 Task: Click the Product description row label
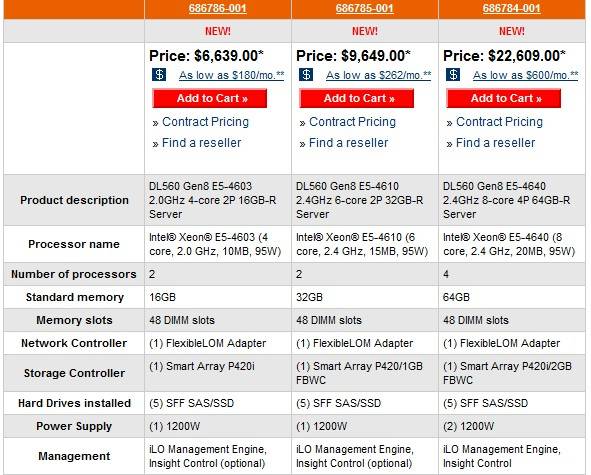74,200
